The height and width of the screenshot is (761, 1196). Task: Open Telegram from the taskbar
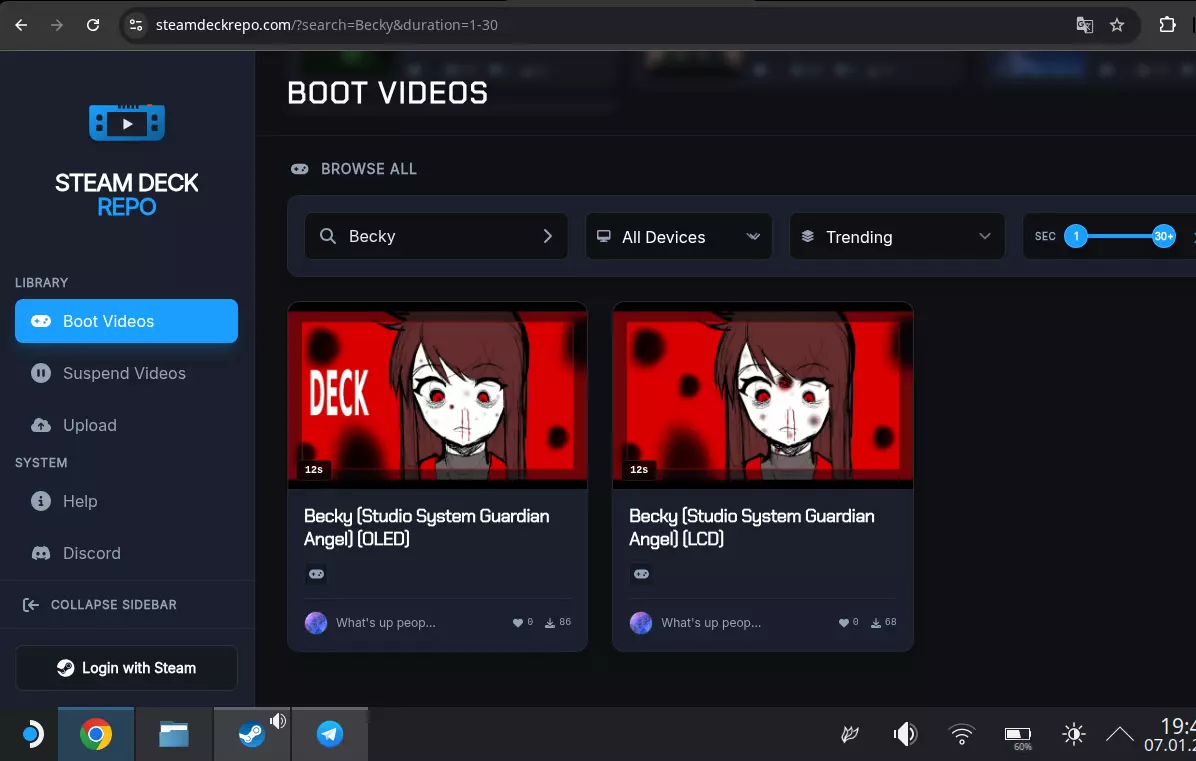tap(330, 734)
